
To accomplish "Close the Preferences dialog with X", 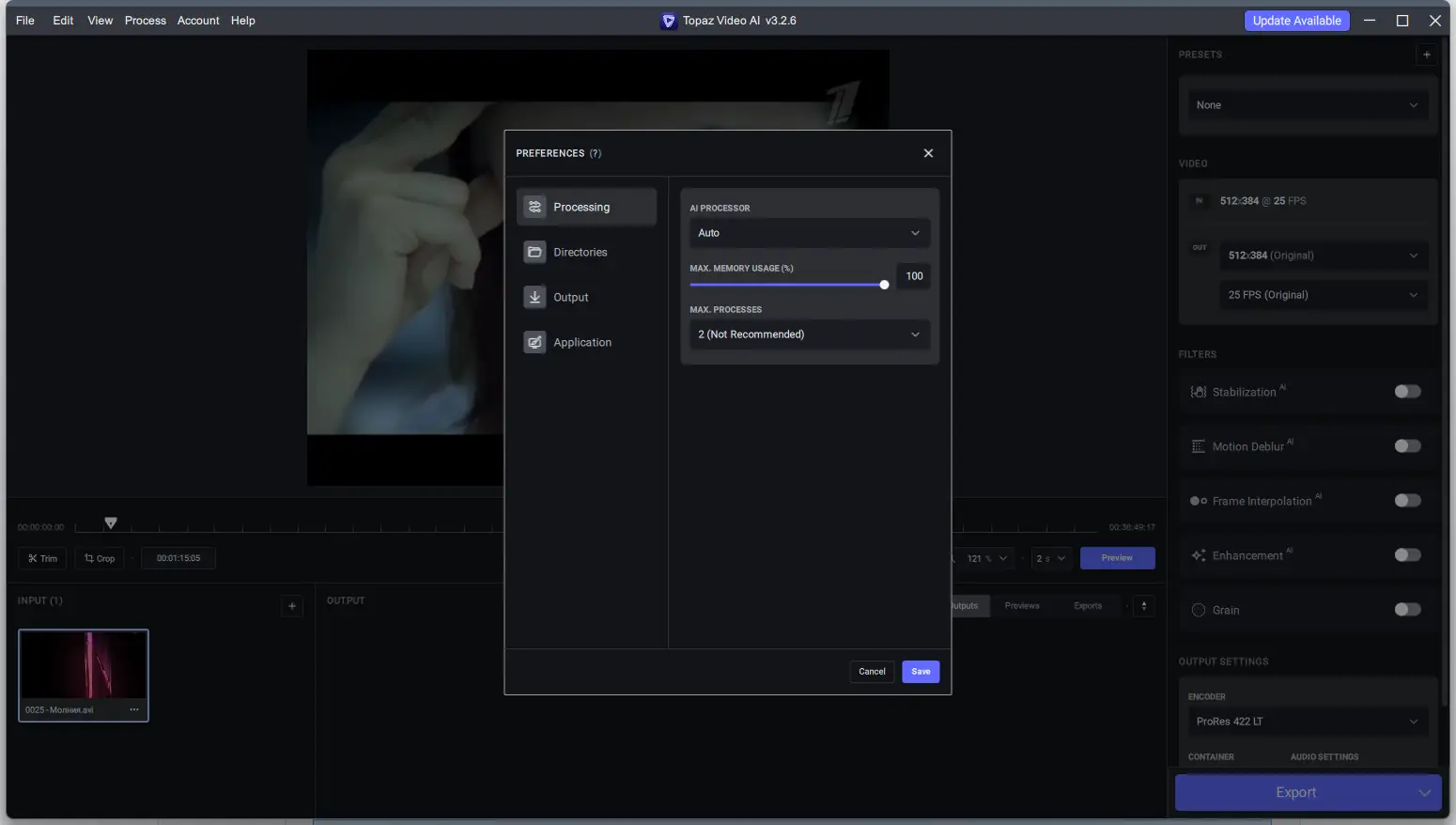I will pyautogui.click(x=928, y=153).
